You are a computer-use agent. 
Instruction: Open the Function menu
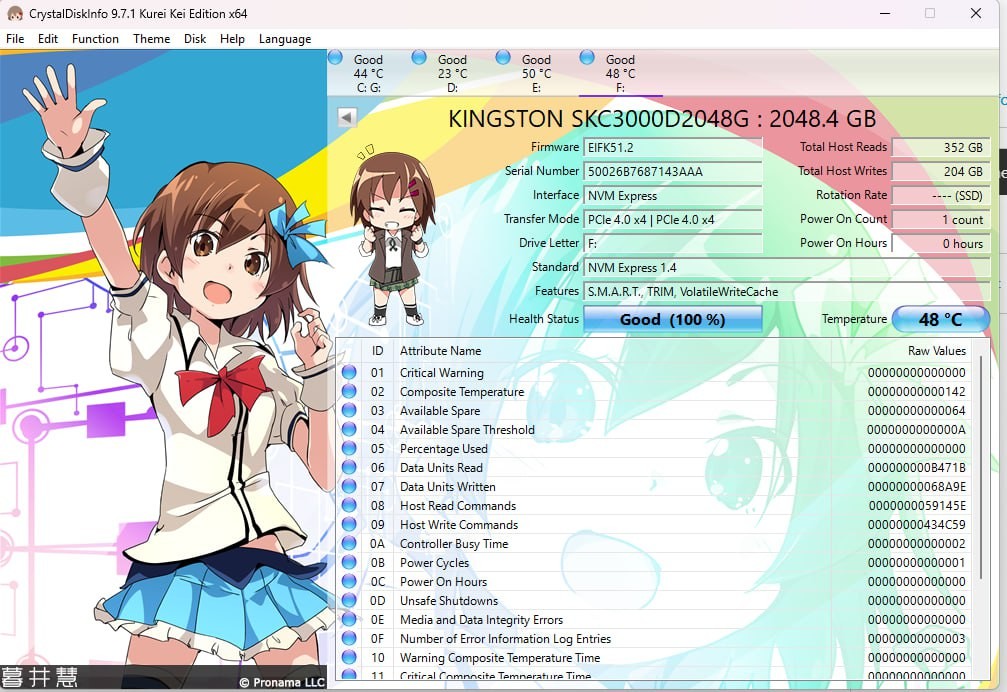tap(95, 39)
